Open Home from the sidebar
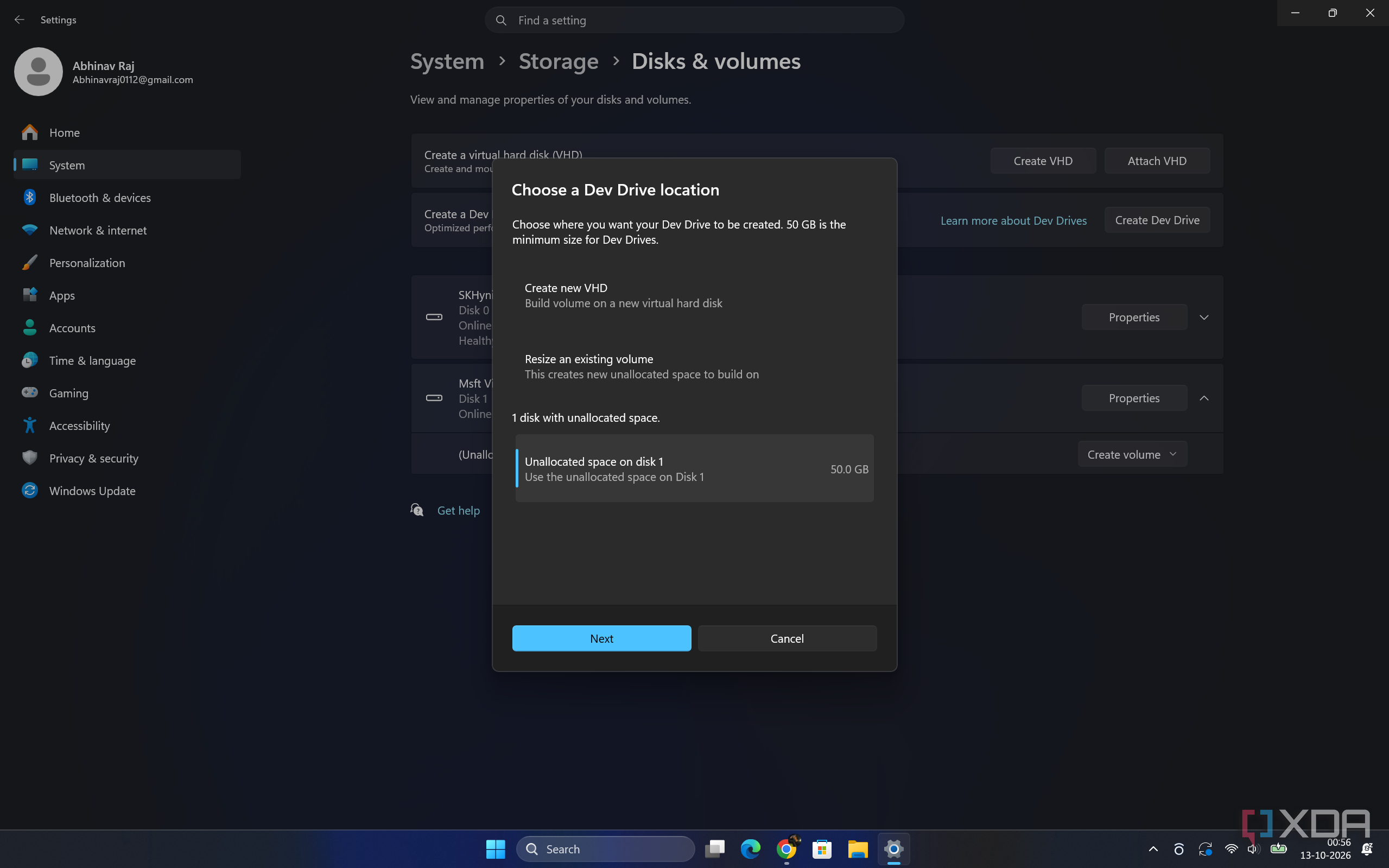This screenshot has height=868, width=1389. [127, 132]
